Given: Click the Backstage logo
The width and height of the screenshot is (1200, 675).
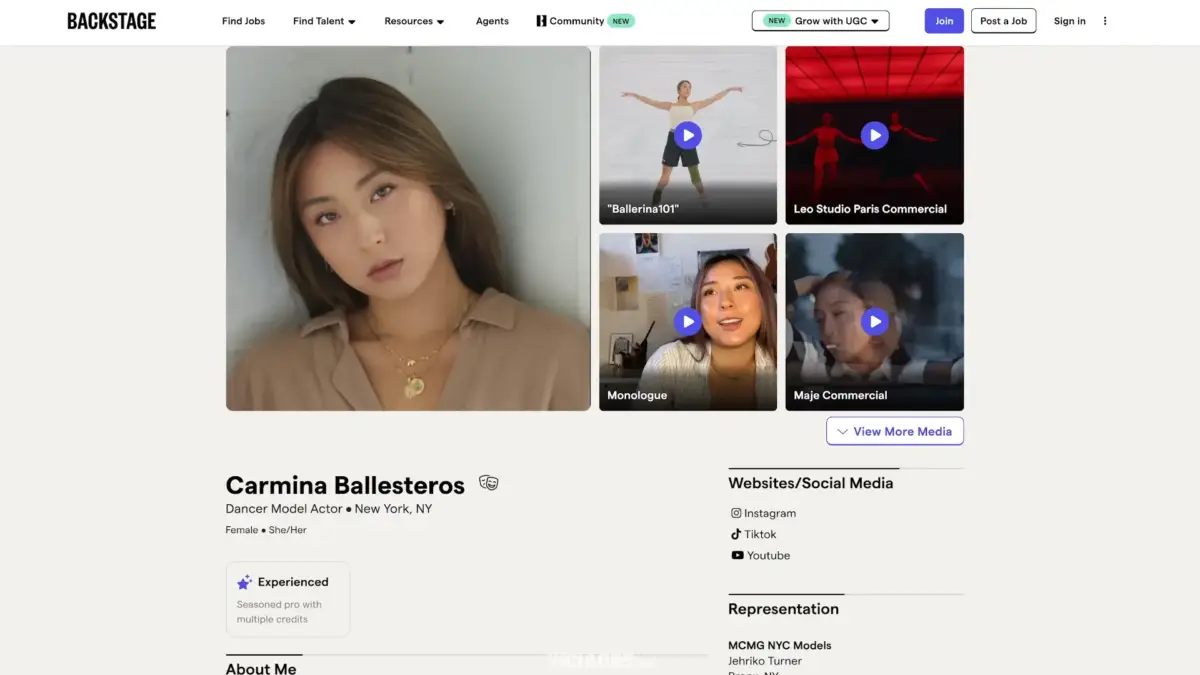Looking at the screenshot, I should point(111,21).
